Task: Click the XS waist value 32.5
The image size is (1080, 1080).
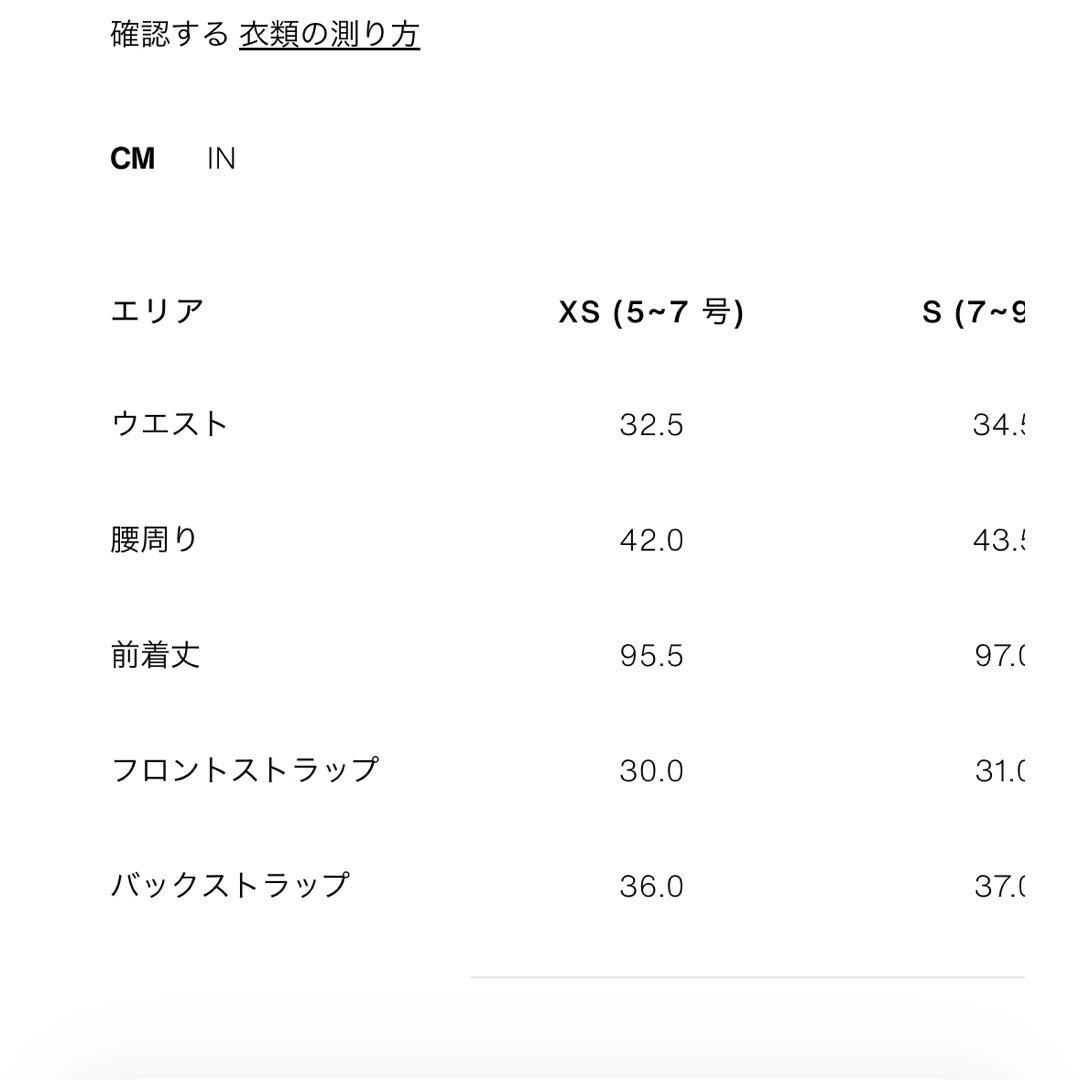Action: tap(651, 425)
